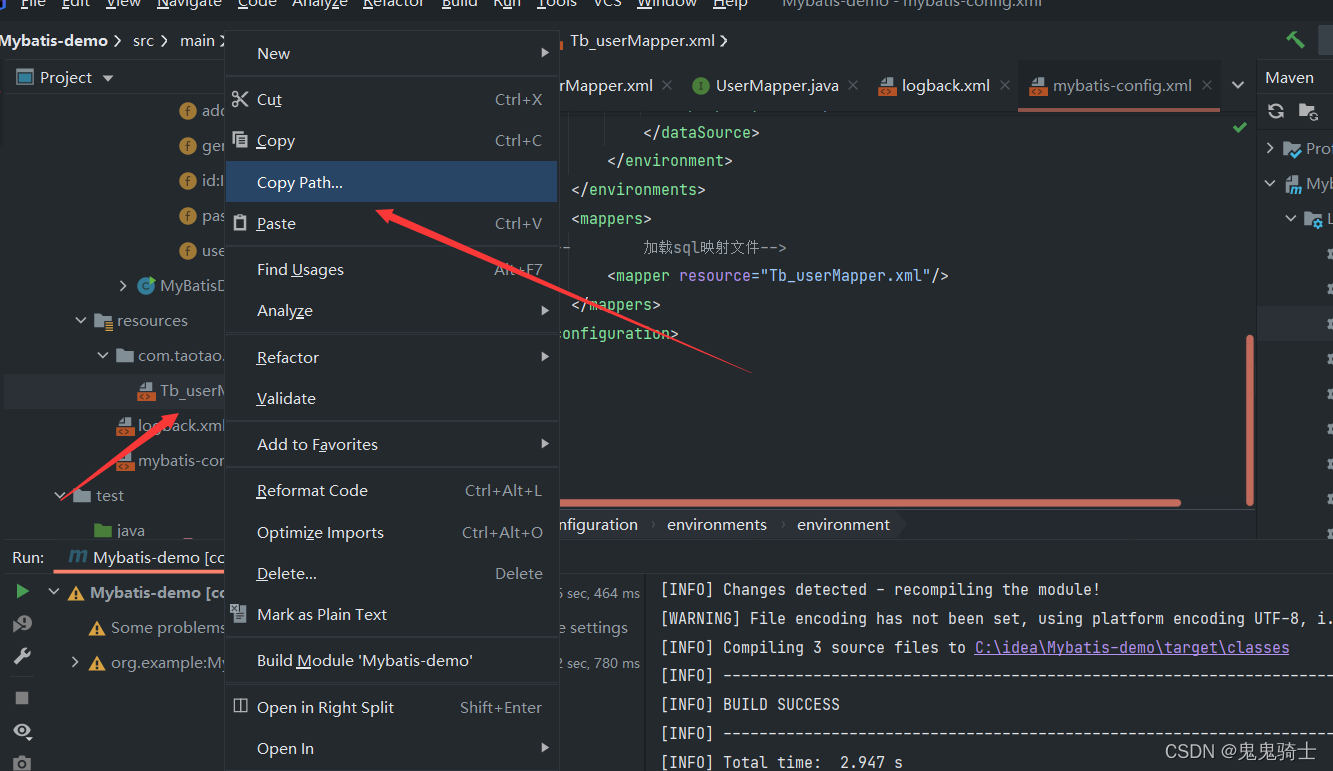Close the logback.xml editor tab
Viewport: 1333px width, 771px height.
[1003, 86]
